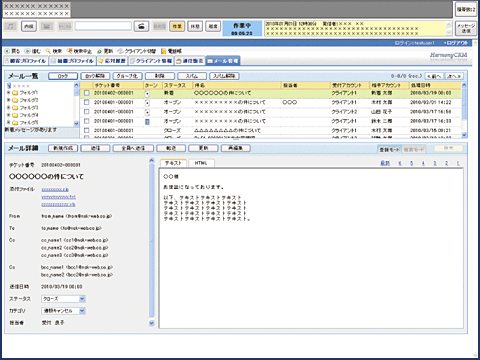Screen dimensions: 480x360
Task: Click the 内線 button
Action: click(29, 26)
